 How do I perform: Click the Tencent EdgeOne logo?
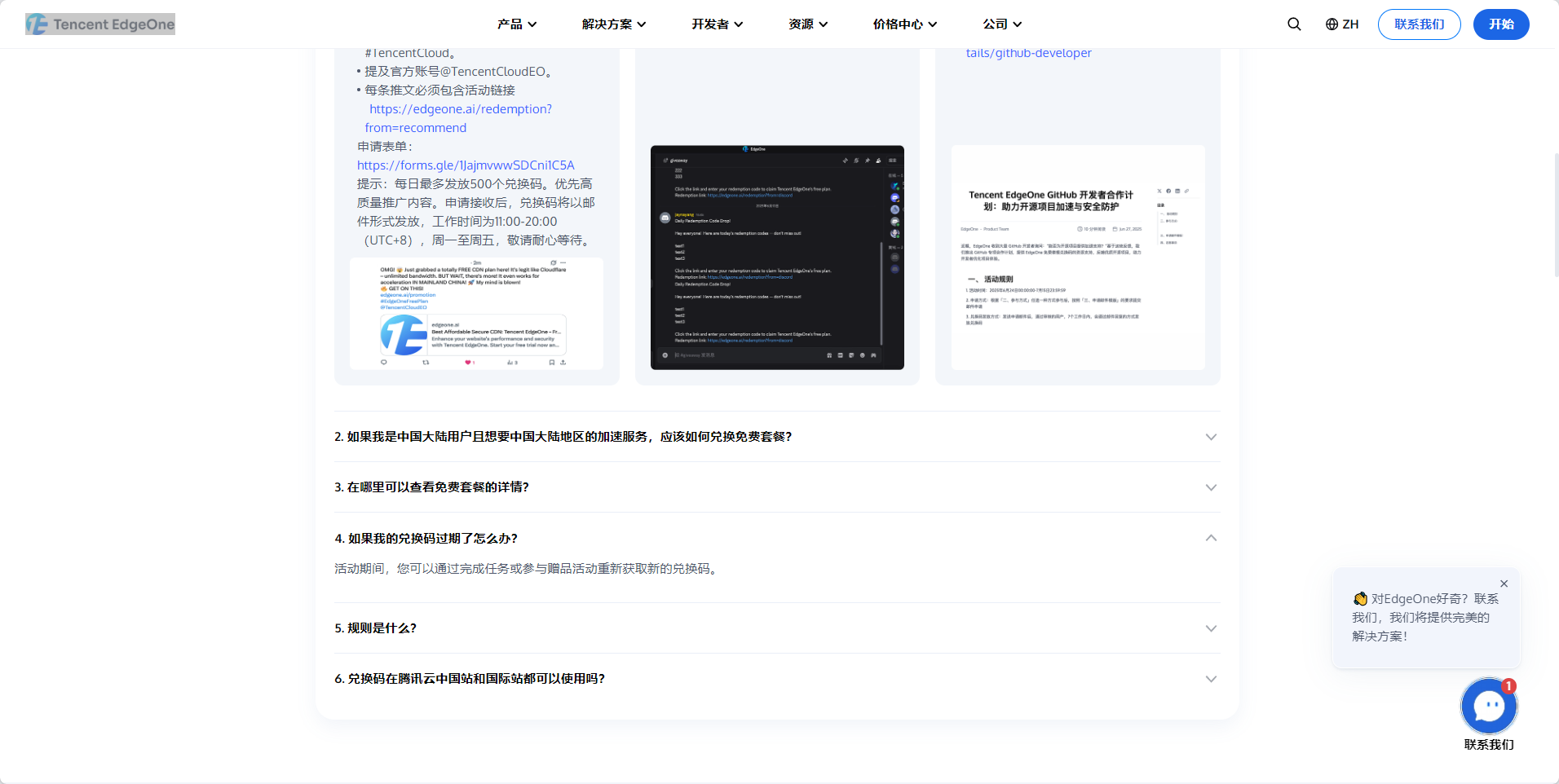(x=100, y=24)
